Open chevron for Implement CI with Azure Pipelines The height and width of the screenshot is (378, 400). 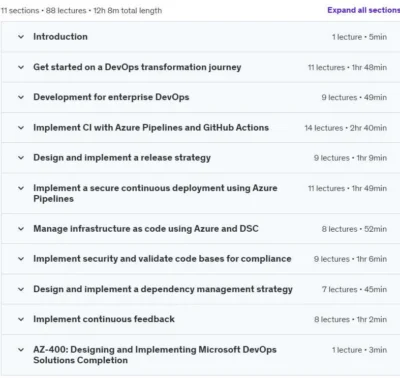point(21,128)
